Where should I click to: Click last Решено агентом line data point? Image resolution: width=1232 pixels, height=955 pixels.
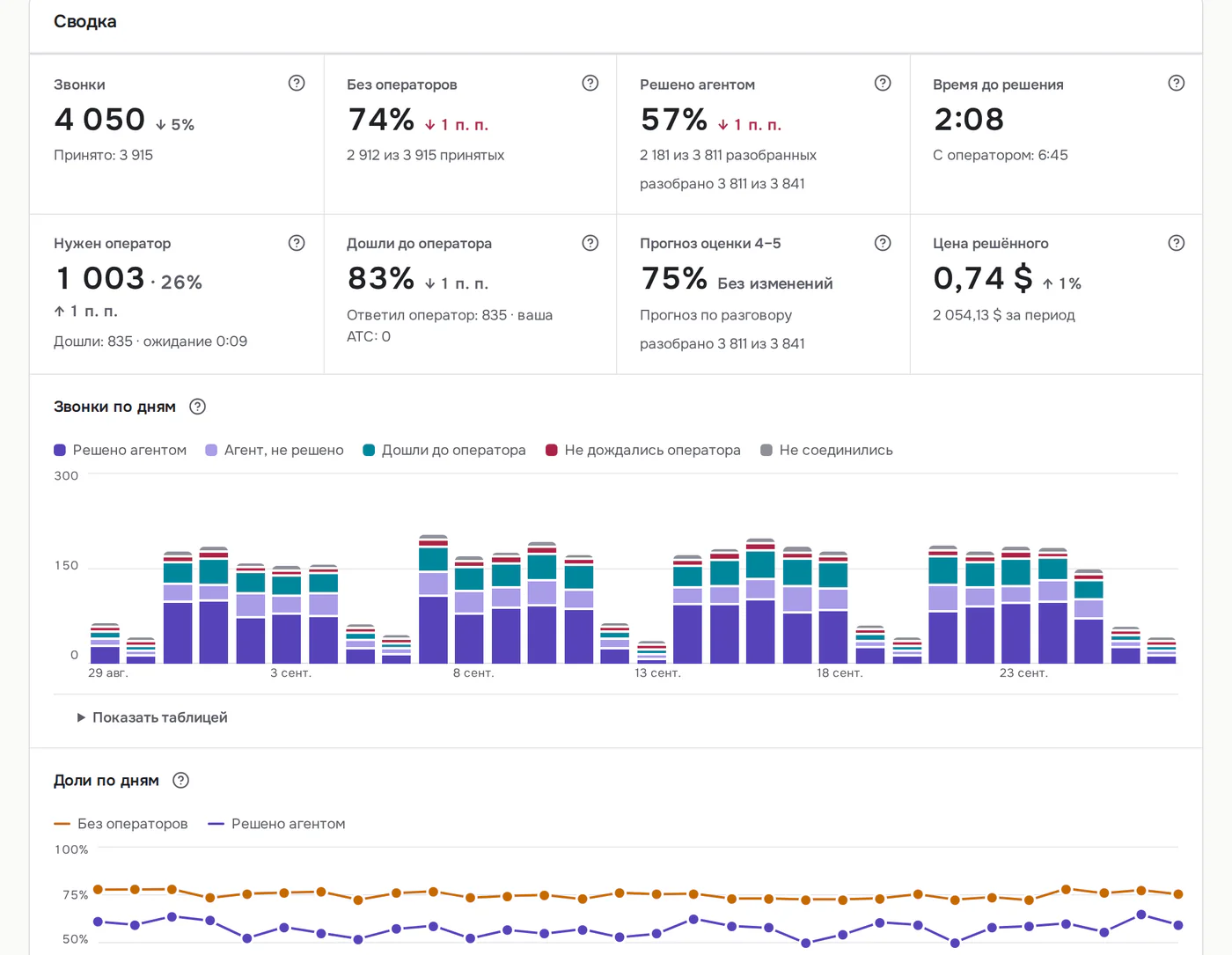tap(1178, 925)
